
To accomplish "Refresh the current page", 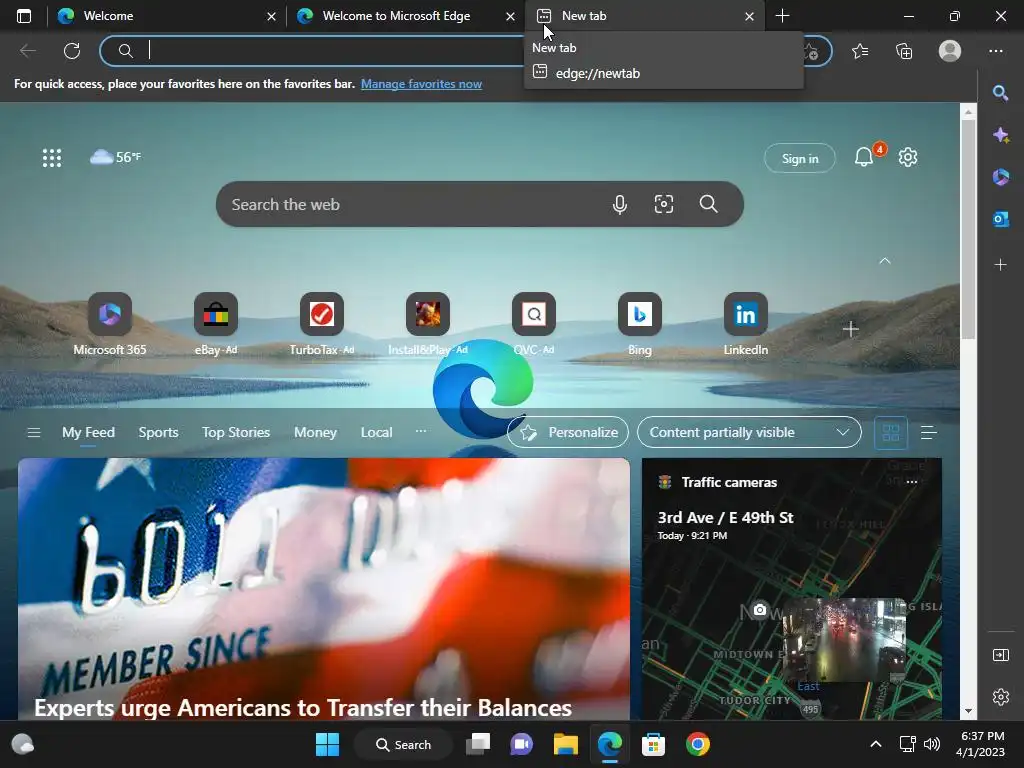I will tap(72, 51).
